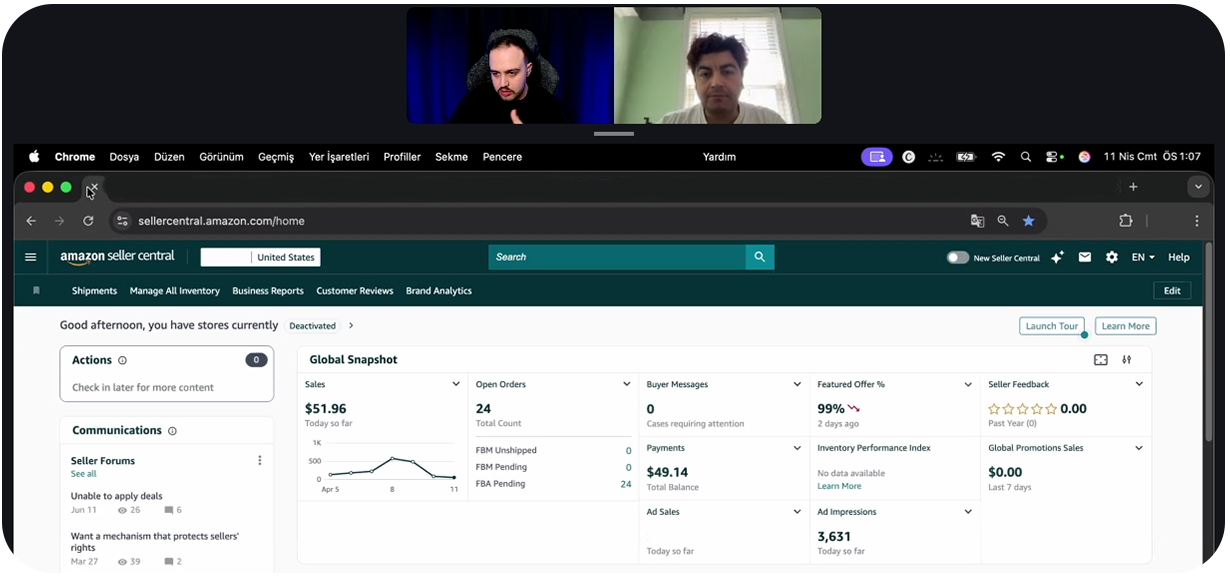This screenshot has width=1230, height=580.
Task: Open the Global Snapshot filter sliders icon
Action: tap(1127, 360)
